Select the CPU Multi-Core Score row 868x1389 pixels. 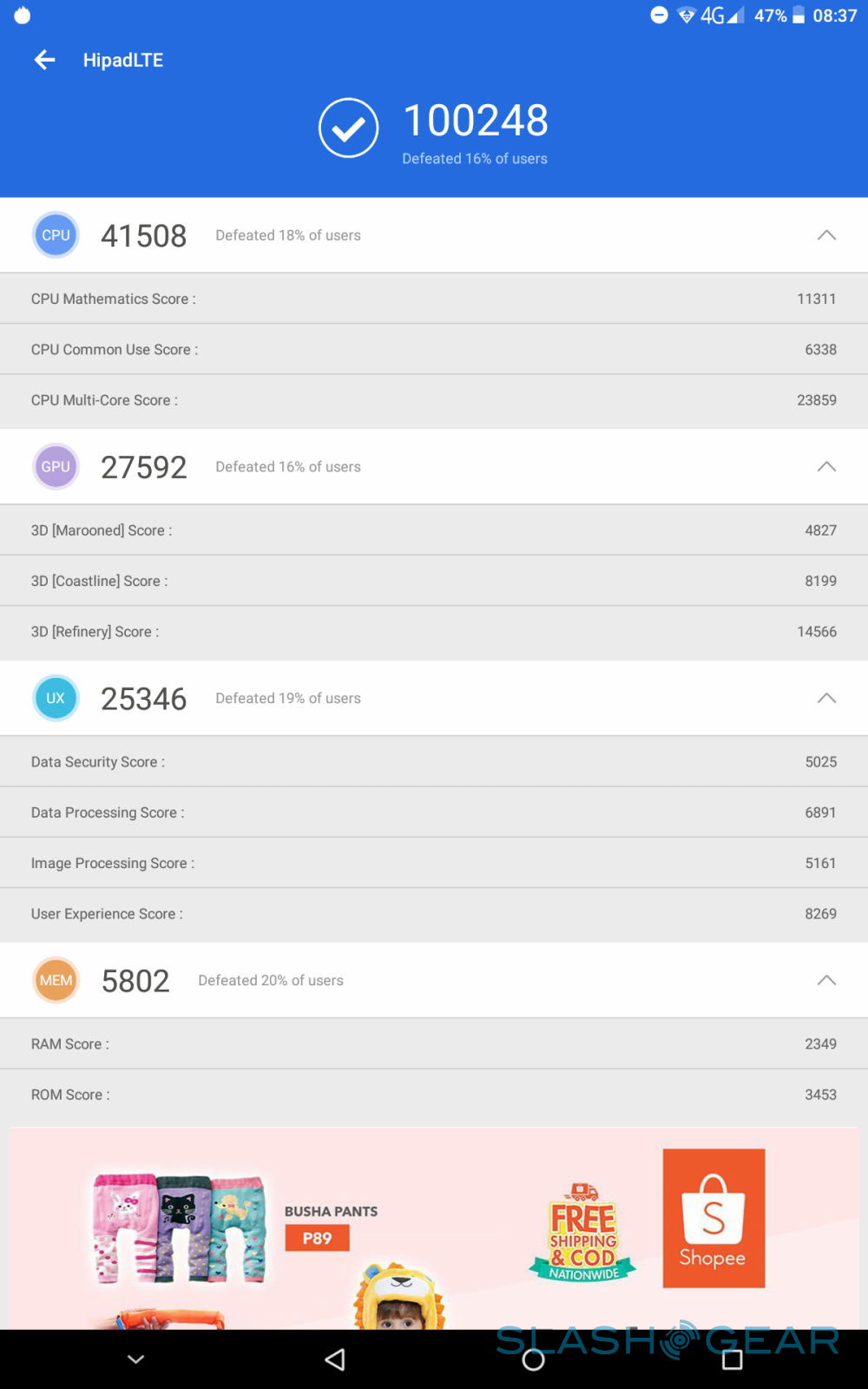point(434,400)
